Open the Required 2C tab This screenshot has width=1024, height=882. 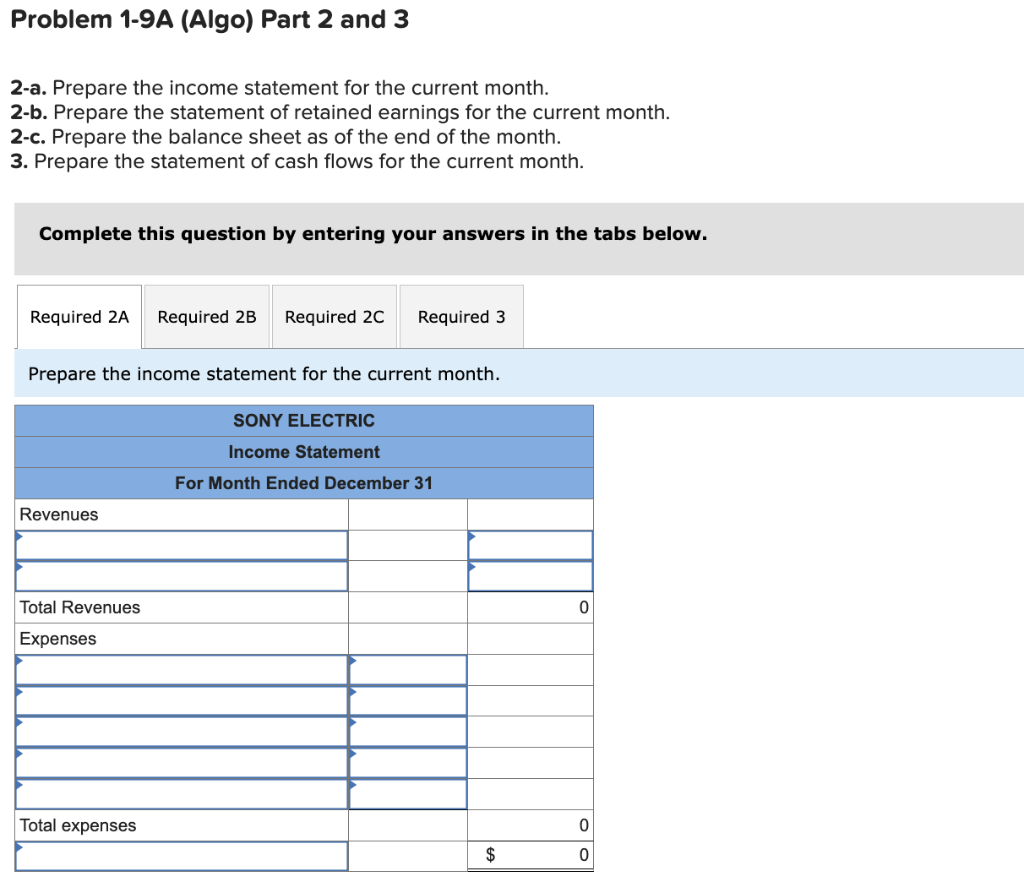click(334, 316)
